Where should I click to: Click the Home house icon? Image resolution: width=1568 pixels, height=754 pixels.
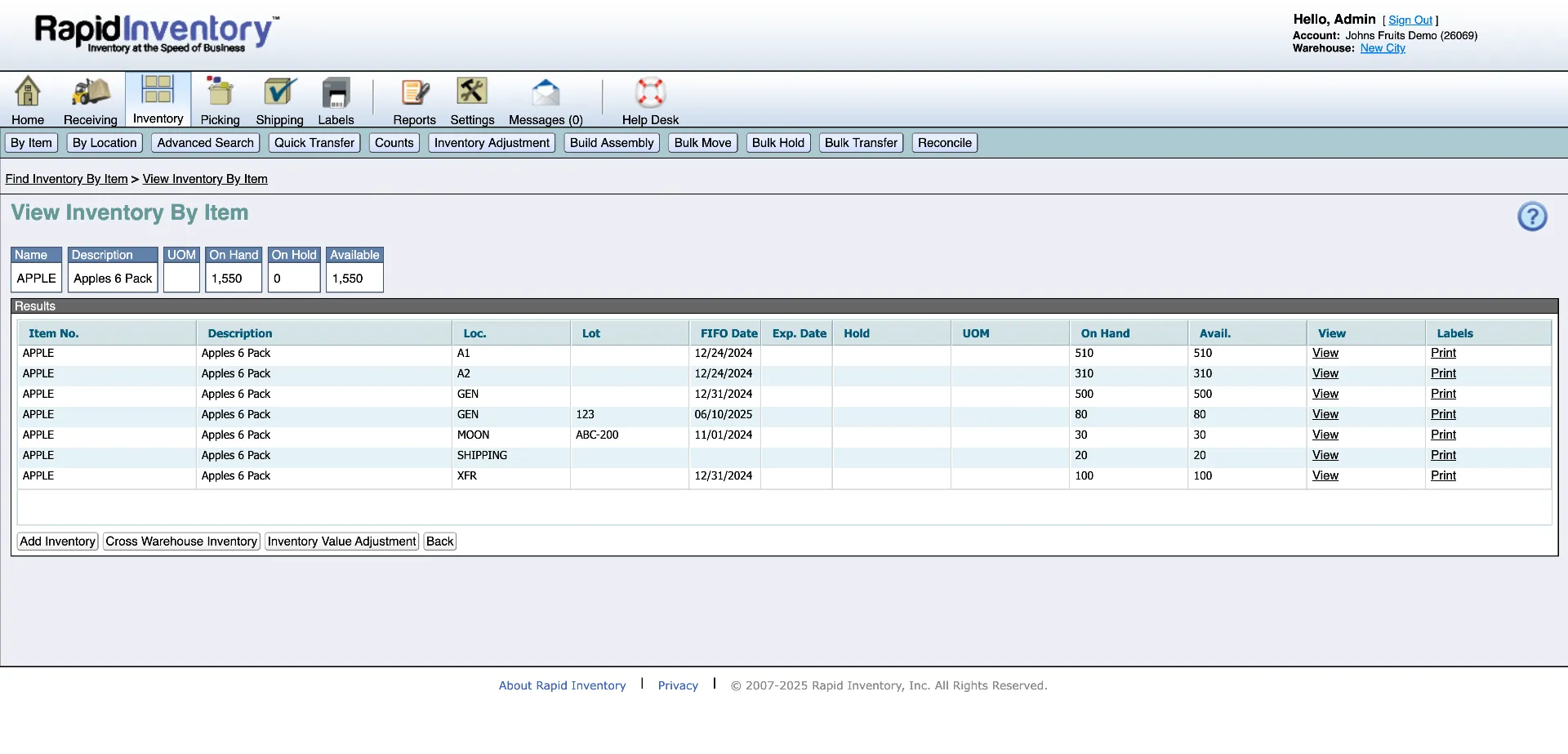(28, 92)
